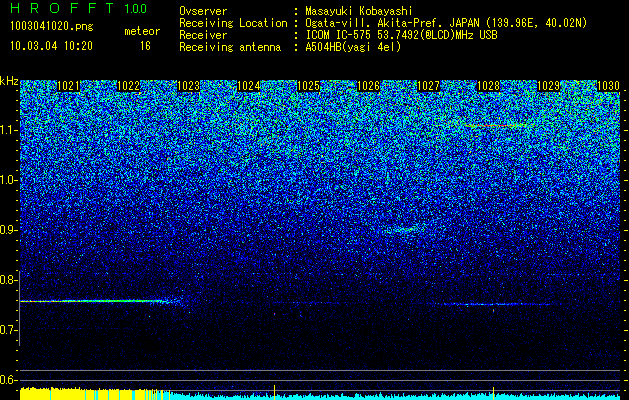Click the Ovserver label
Screen dimensions: 629x400
point(203,11)
